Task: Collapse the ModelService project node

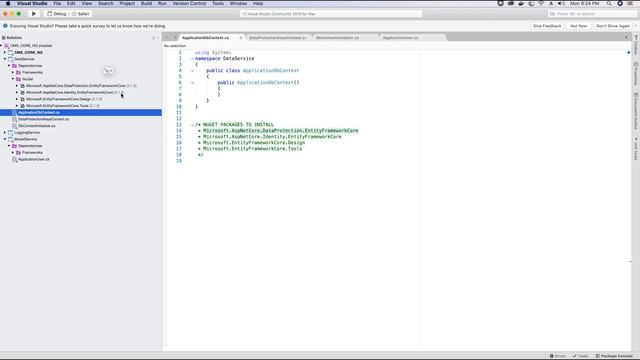Action: pyautogui.click(x=5, y=139)
